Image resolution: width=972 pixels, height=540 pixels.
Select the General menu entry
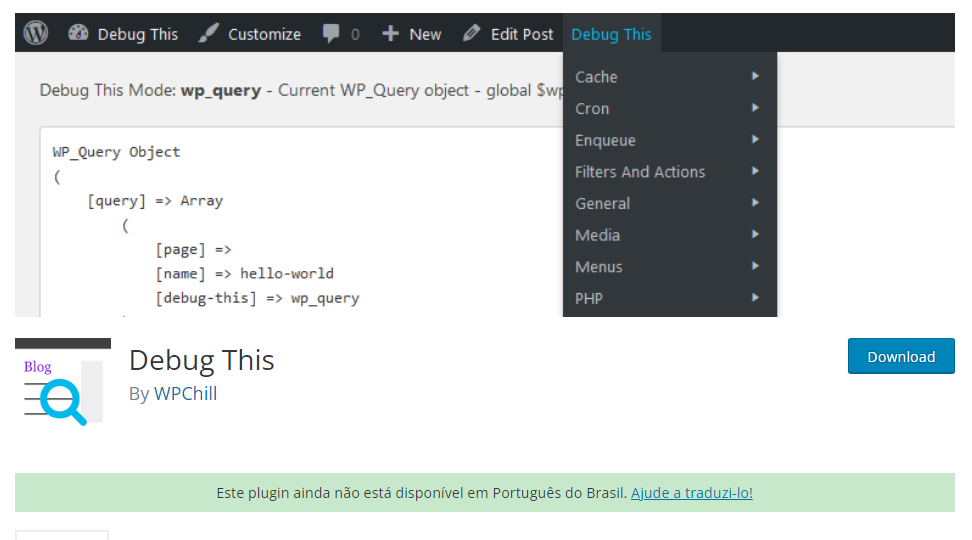pyautogui.click(x=669, y=203)
